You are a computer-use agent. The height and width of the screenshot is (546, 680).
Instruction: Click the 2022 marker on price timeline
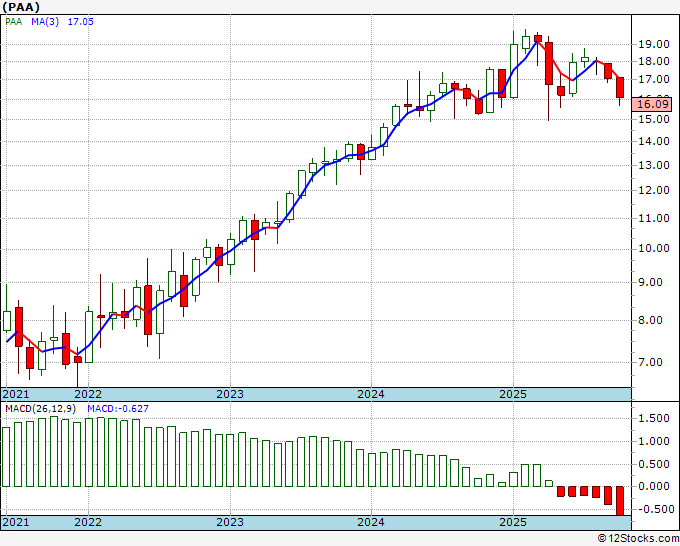tap(88, 394)
